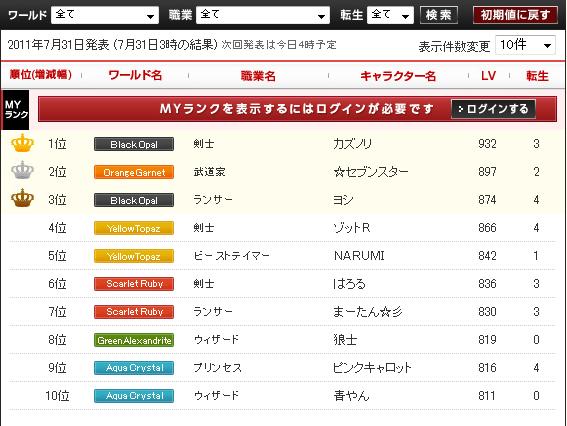Click level value 836
567x426 pixels.
[487, 284]
